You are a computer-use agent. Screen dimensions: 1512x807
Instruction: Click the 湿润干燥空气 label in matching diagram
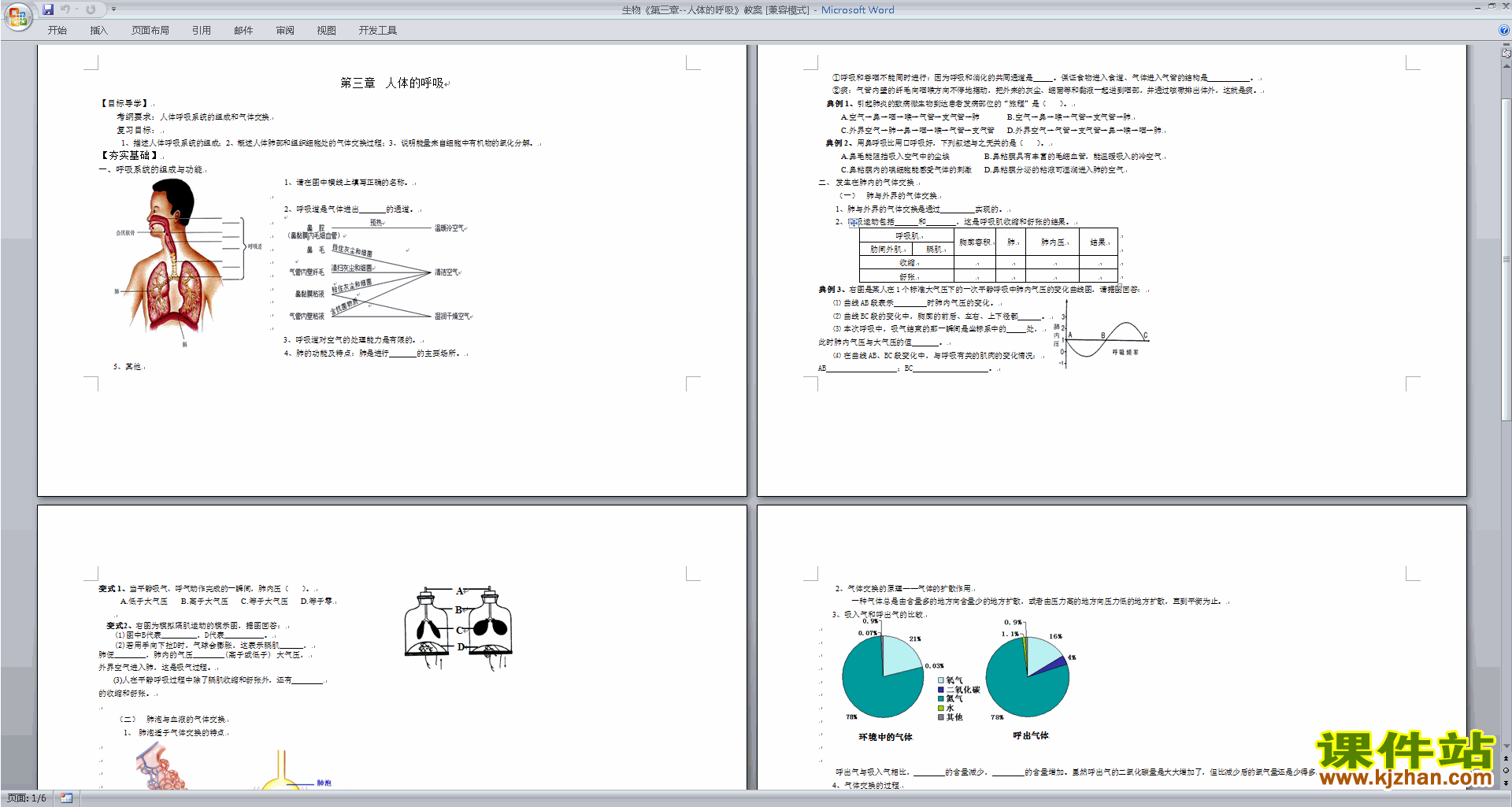[453, 317]
